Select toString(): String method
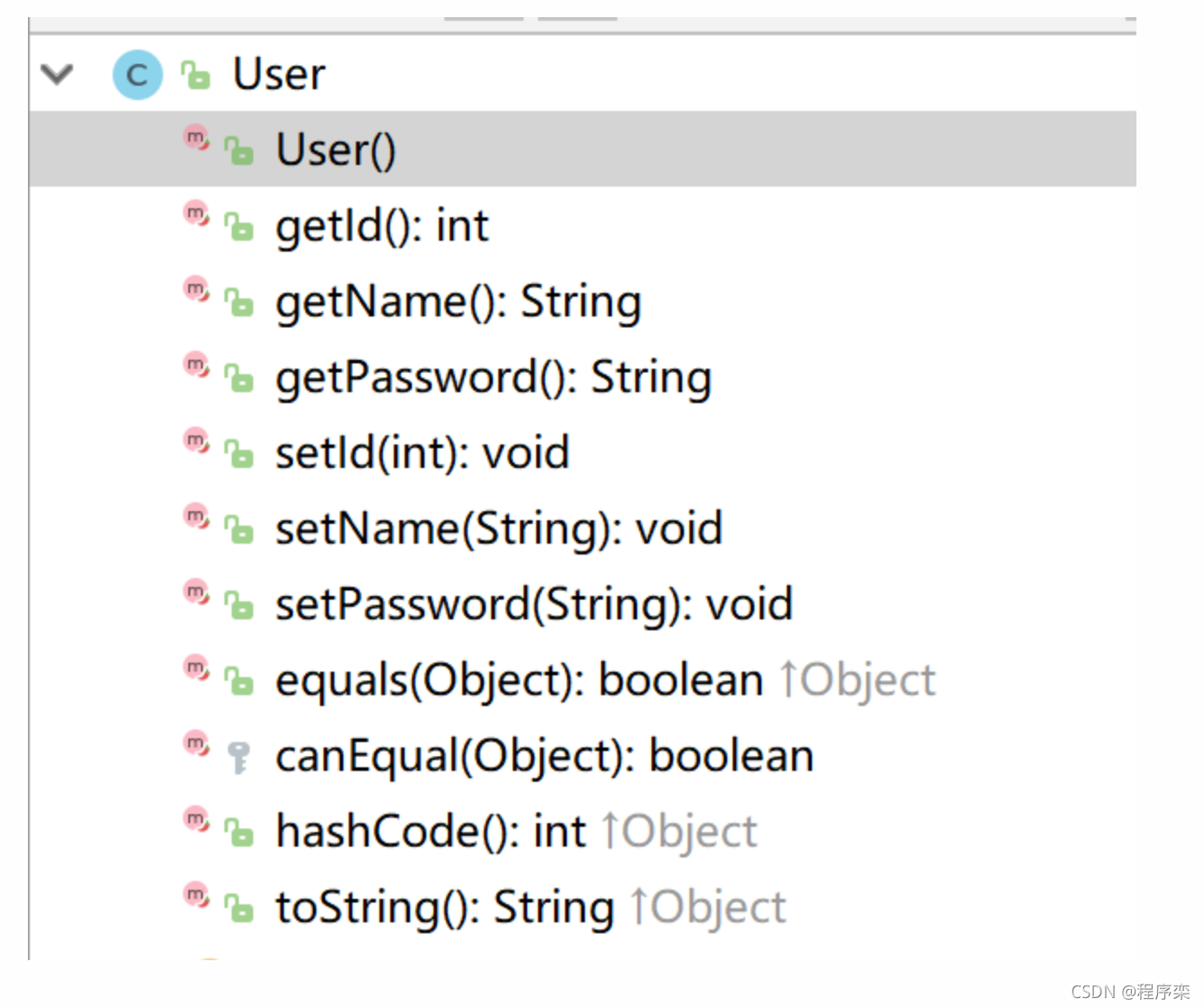The width and height of the screenshot is (1204, 1008). [x=445, y=907]
